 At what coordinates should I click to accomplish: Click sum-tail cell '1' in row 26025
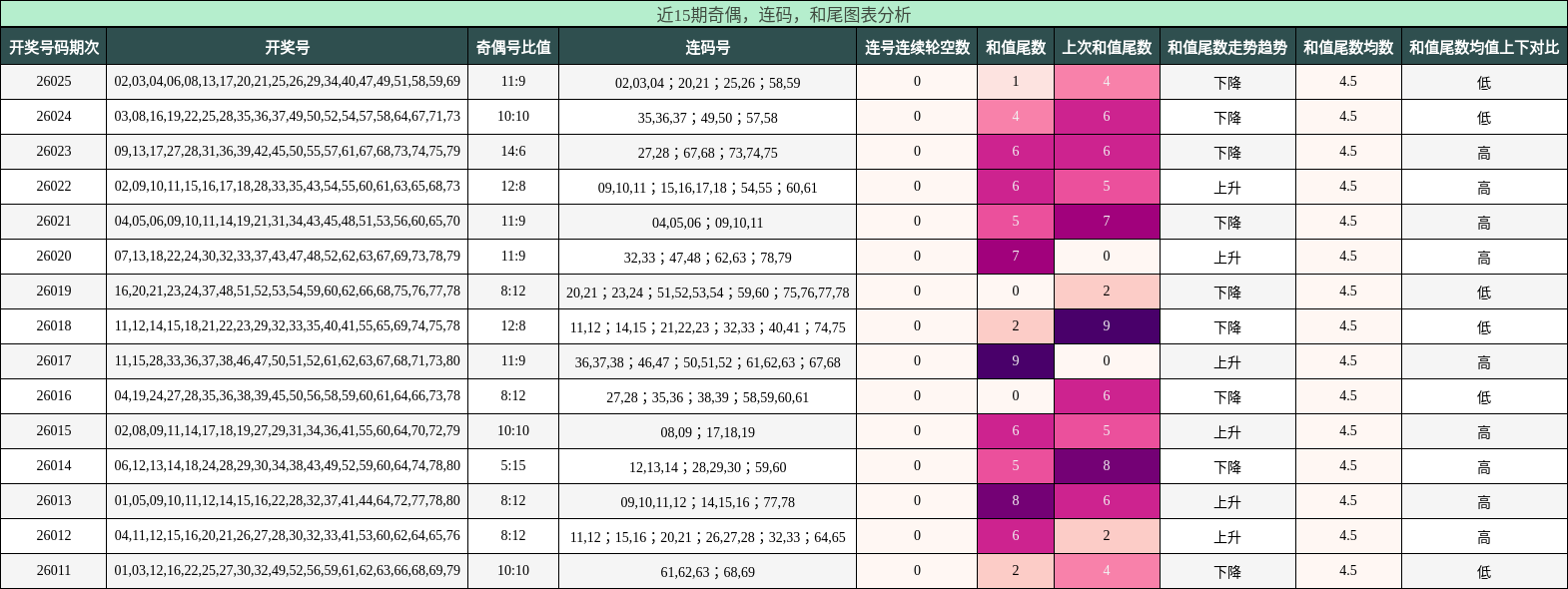[x=1016, y=82]
